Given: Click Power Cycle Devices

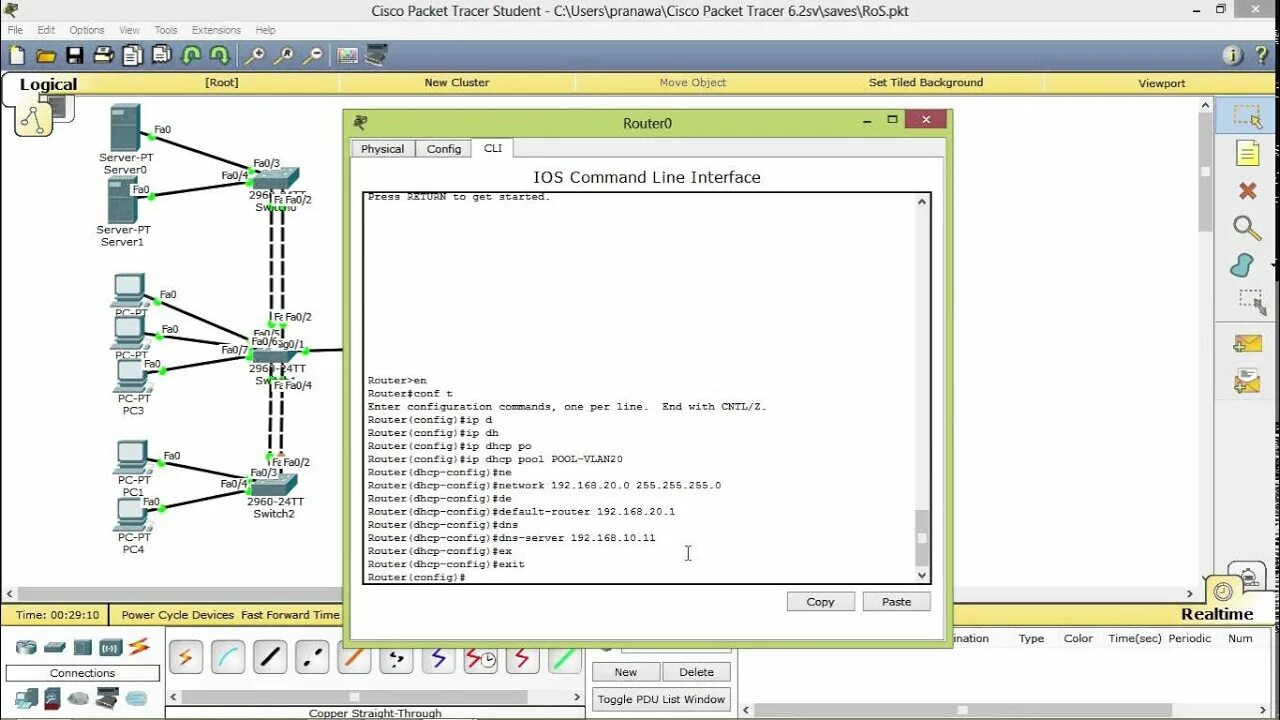Looking at the screenshot, I should tap(177, 615).
